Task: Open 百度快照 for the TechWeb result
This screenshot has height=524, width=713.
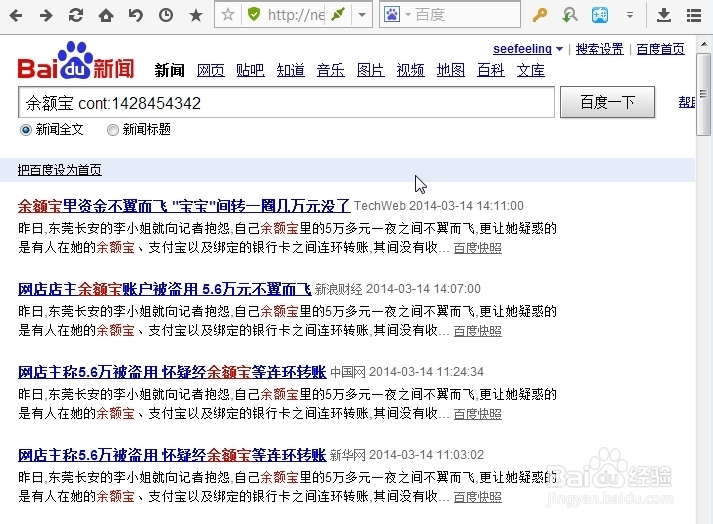Action: pyautogui.click(x=477, y=248)
